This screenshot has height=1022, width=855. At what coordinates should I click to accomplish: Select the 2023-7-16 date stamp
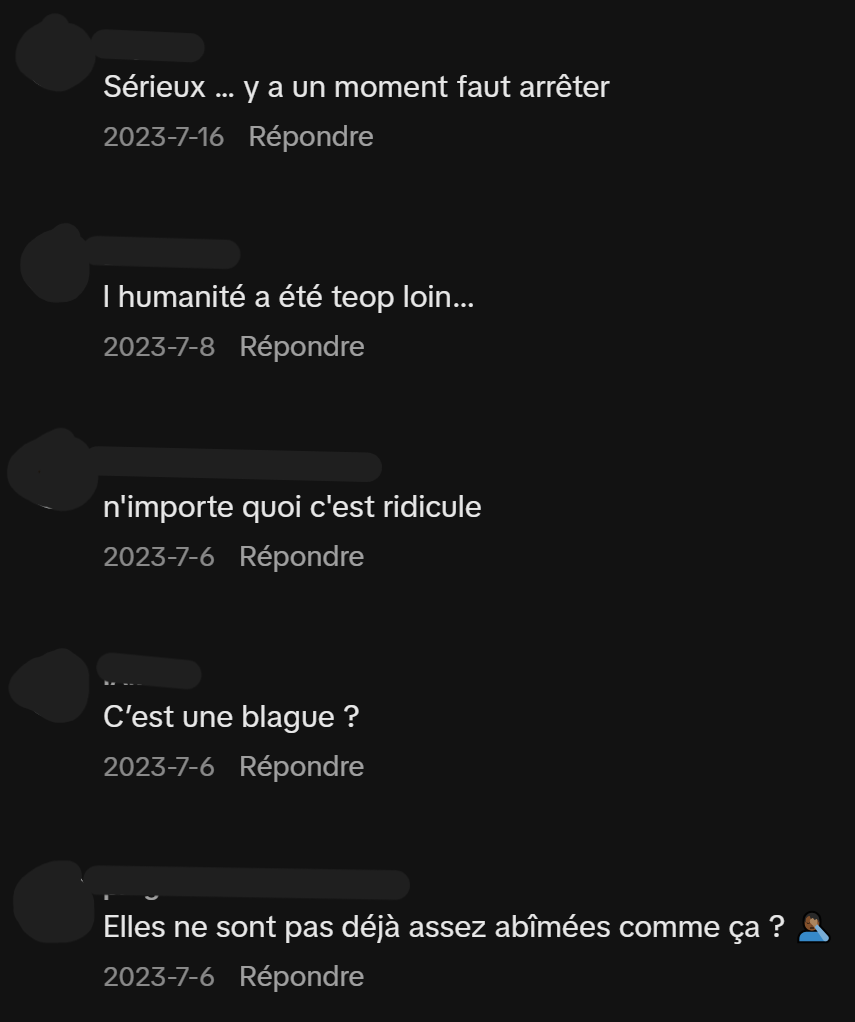(x=164, y=137)
